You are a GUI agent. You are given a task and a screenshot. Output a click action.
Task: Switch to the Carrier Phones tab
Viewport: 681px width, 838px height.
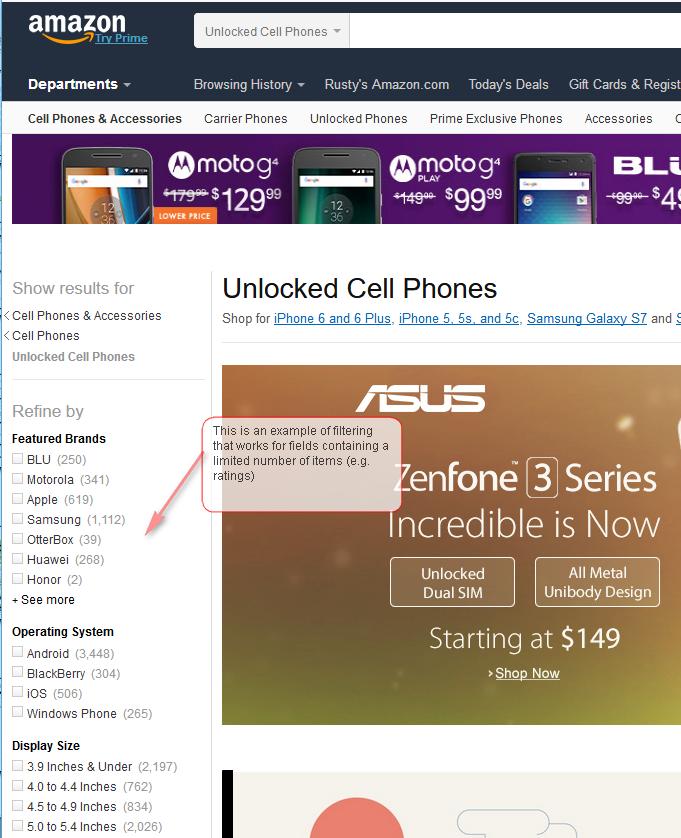click(245, 119)
